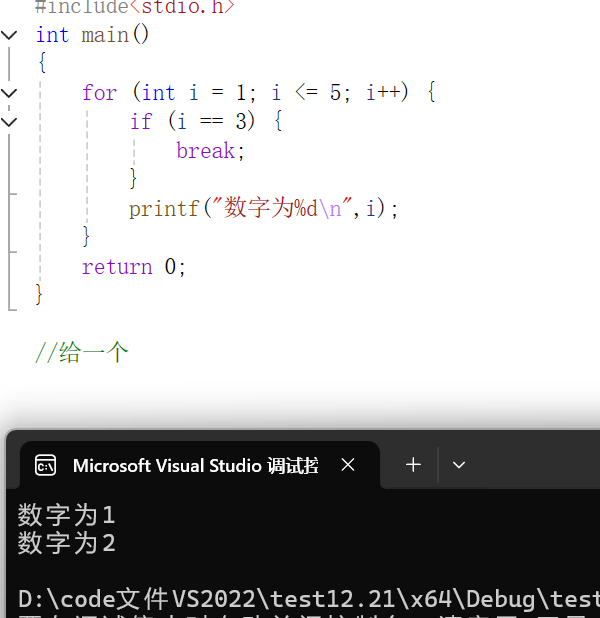Close the debug console tab
This screenshot has height=618, width=600.
click(x=348, y=465)
